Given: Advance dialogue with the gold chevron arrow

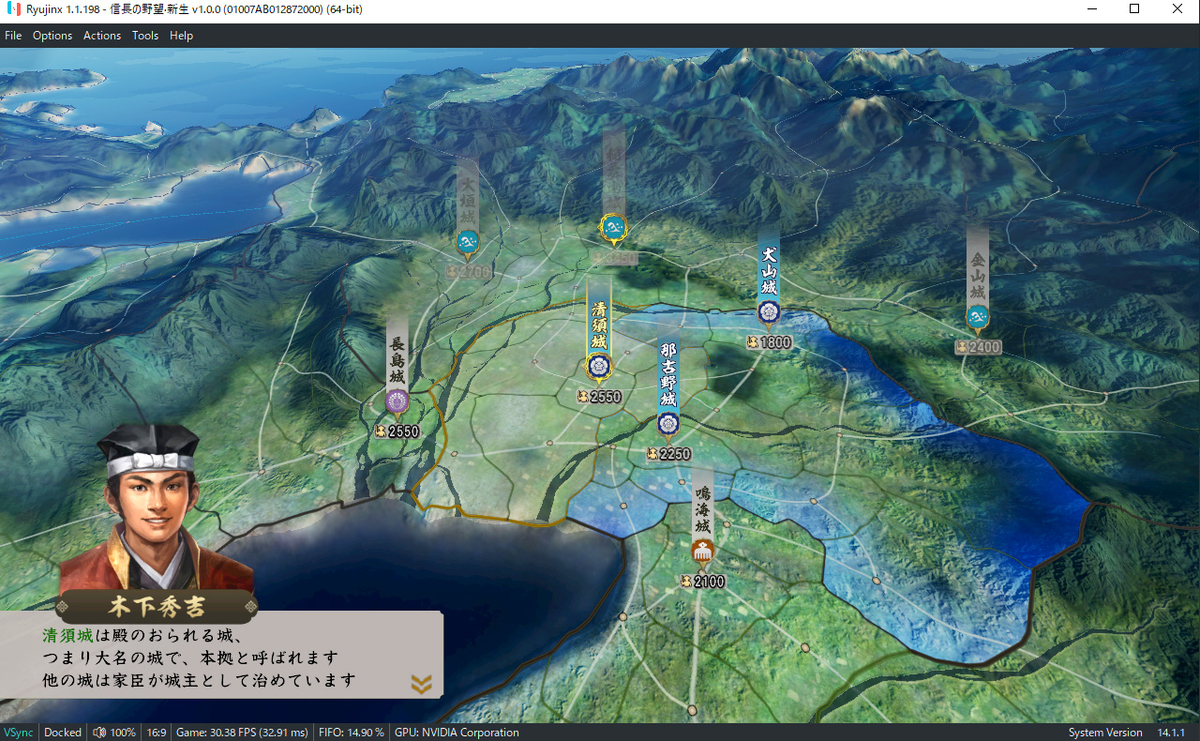Looking at the screenshot, I should [422, 684].
